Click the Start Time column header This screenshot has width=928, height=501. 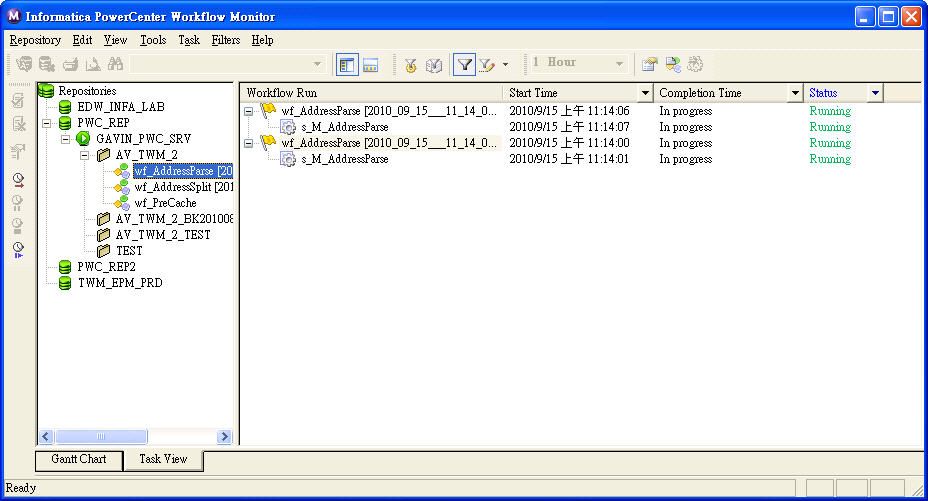(571, 93)
